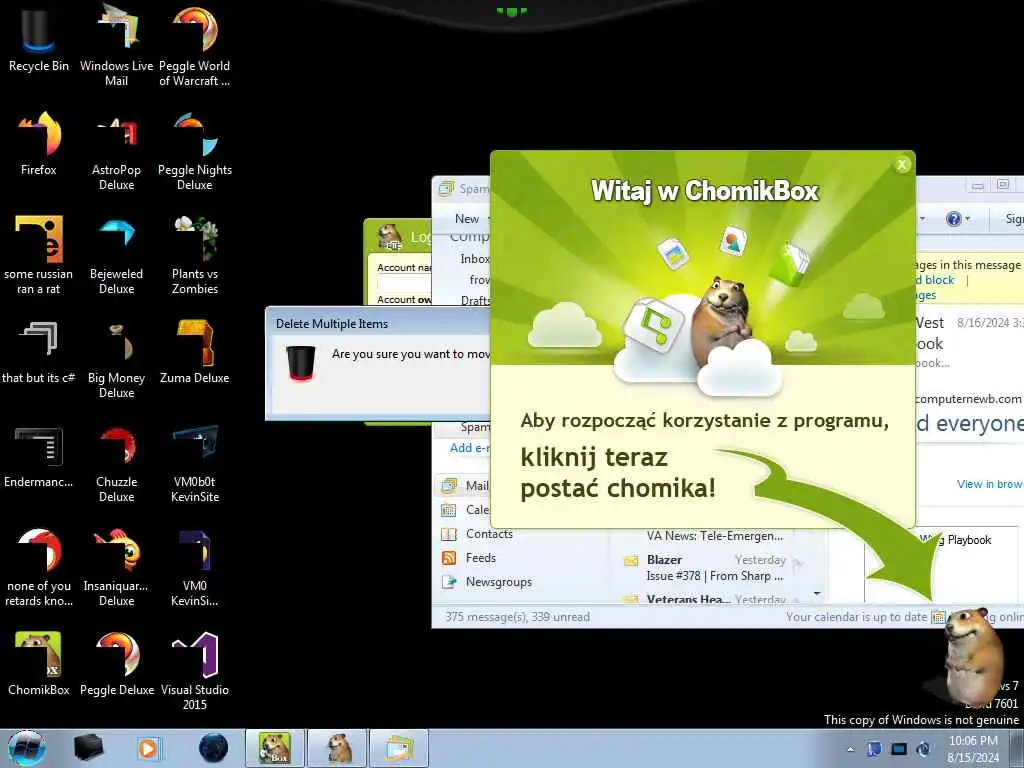Expand the dropdown arrow next to Help icon
1024x768 pixels.
click(x=968, y=219)
